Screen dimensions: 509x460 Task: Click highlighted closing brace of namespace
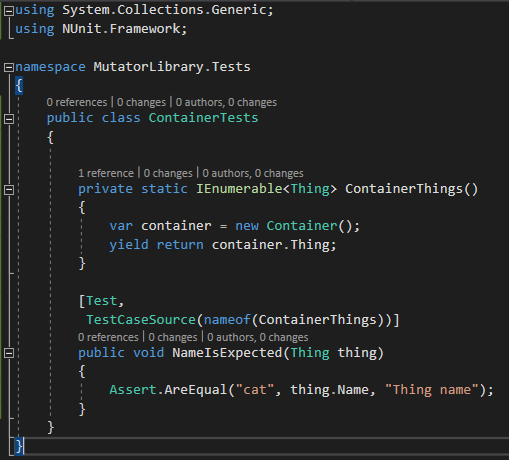coord(19,446)
